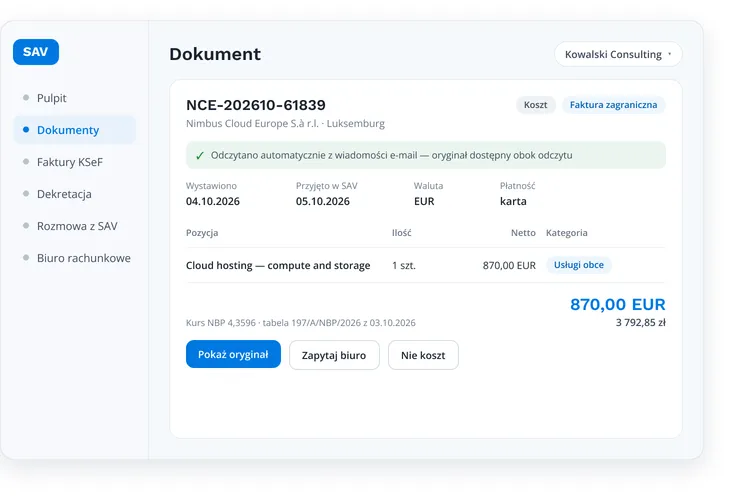Click the quantity 1 szt.
Image resolution: width=732 pixels, height=496 pixels.
click(x=404, y=266)
